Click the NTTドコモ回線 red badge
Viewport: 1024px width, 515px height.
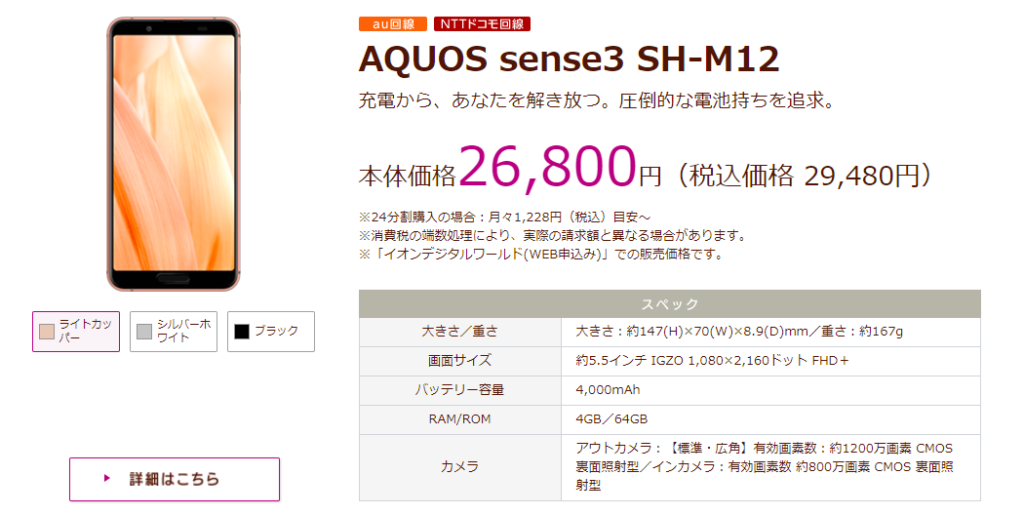tap(482, 24)
